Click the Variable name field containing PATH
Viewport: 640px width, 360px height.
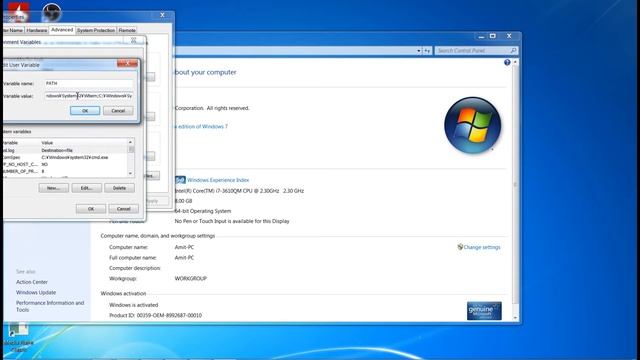coord(89,83)
